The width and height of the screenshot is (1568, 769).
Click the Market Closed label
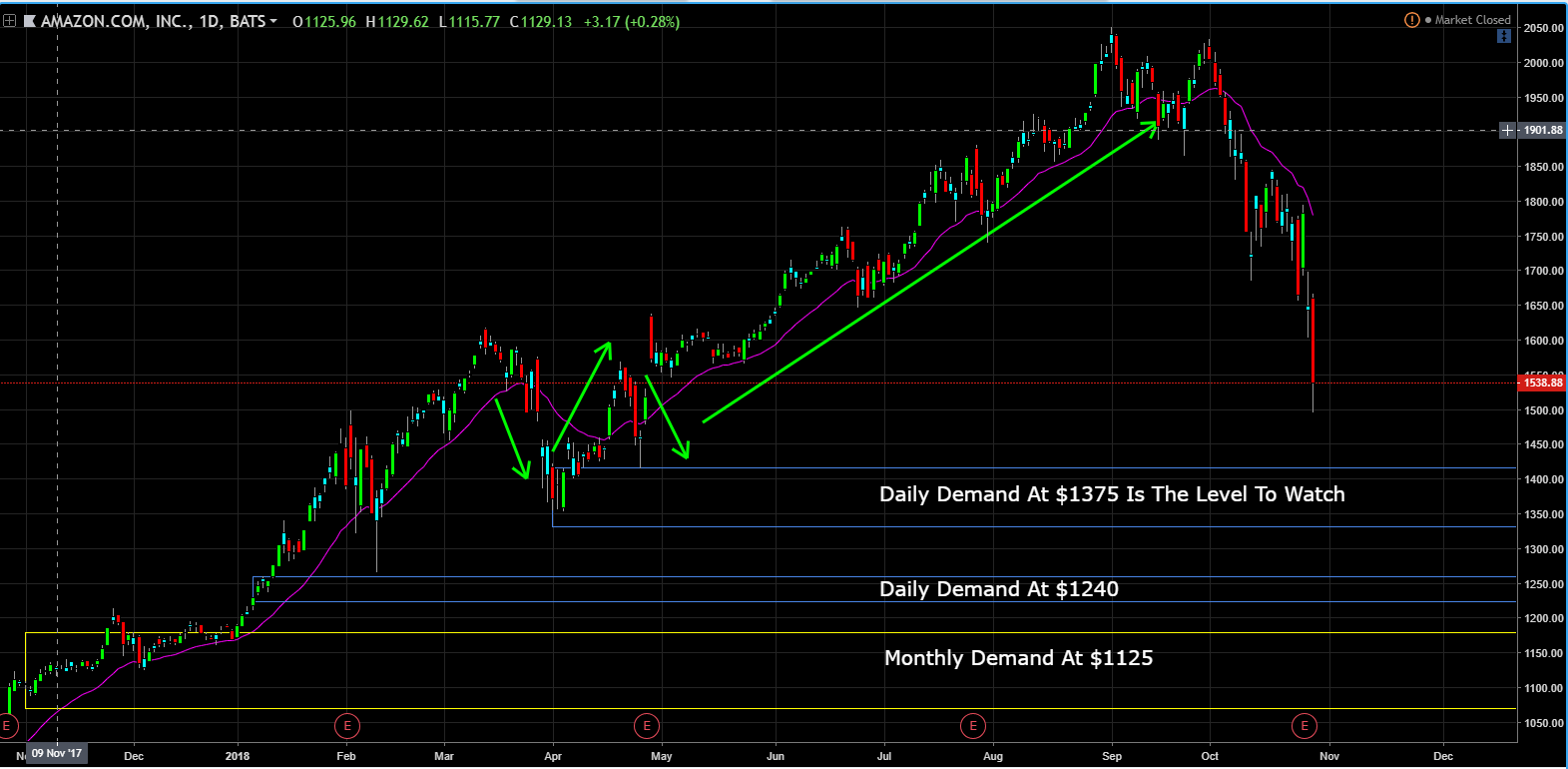click(1472, 20)
